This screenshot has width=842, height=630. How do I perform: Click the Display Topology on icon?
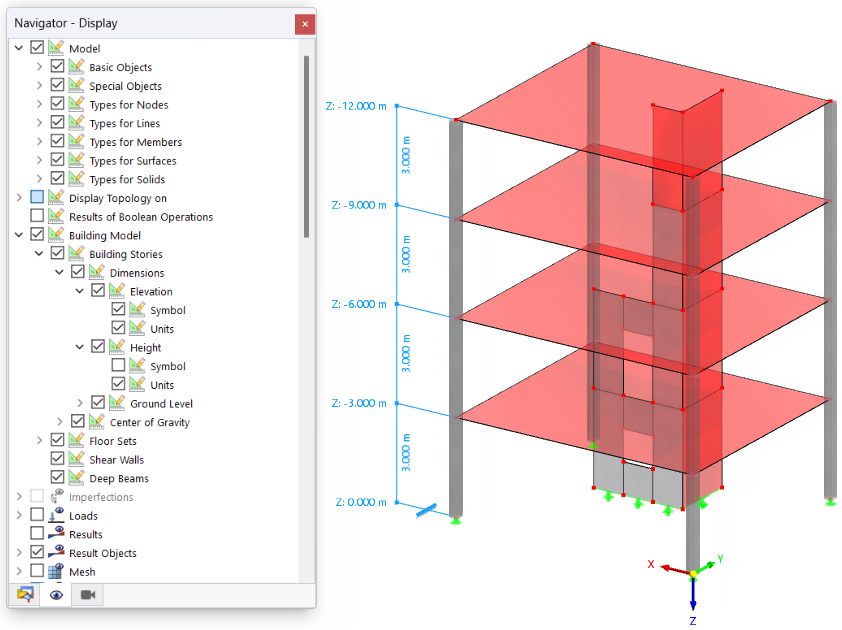pyautogui.click(x=56, y=198)
